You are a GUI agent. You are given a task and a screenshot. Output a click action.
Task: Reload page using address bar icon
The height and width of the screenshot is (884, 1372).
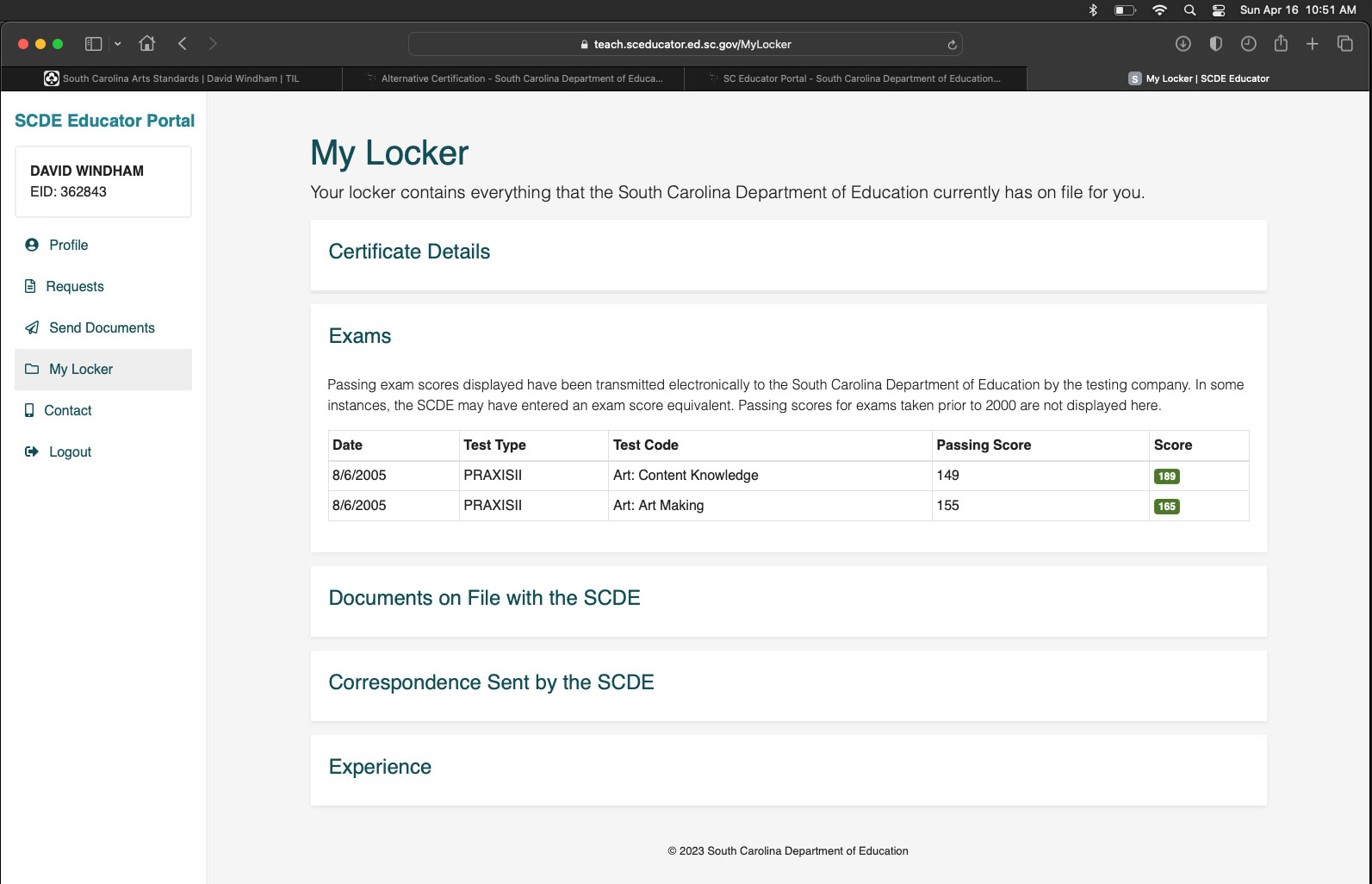[952, 45]
